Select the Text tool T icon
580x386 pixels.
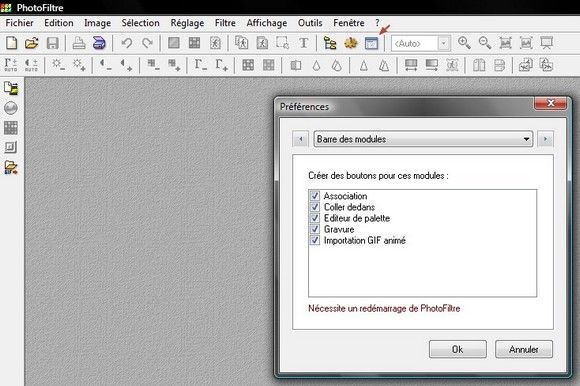(304, 43)
